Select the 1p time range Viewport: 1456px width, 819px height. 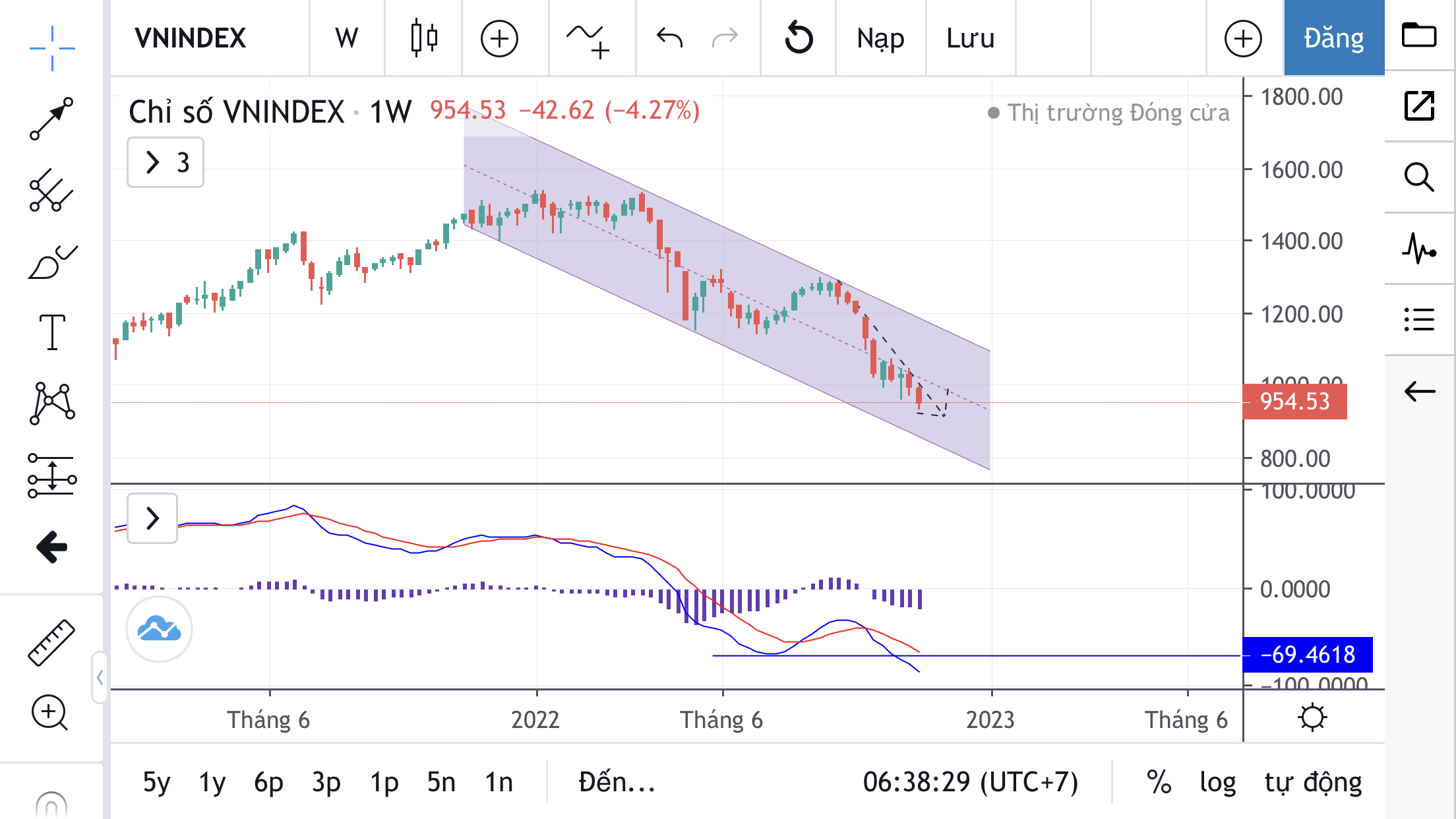(x=384, y=783)
